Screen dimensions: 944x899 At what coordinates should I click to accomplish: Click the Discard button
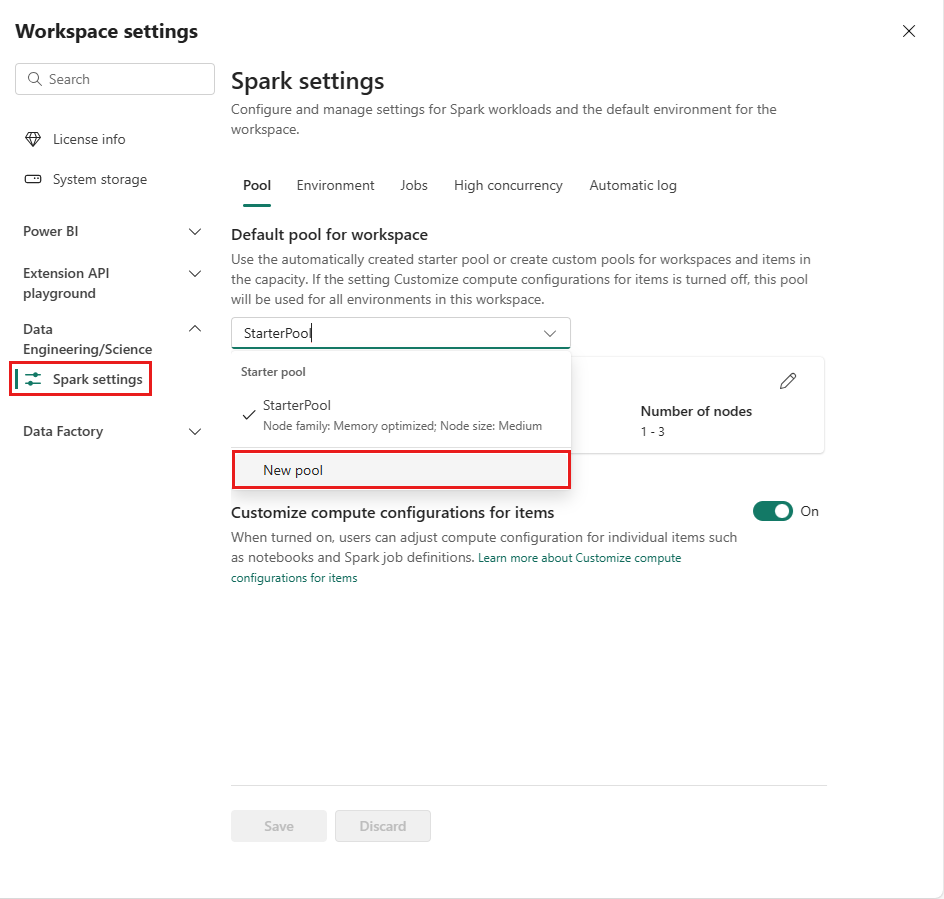383,826
